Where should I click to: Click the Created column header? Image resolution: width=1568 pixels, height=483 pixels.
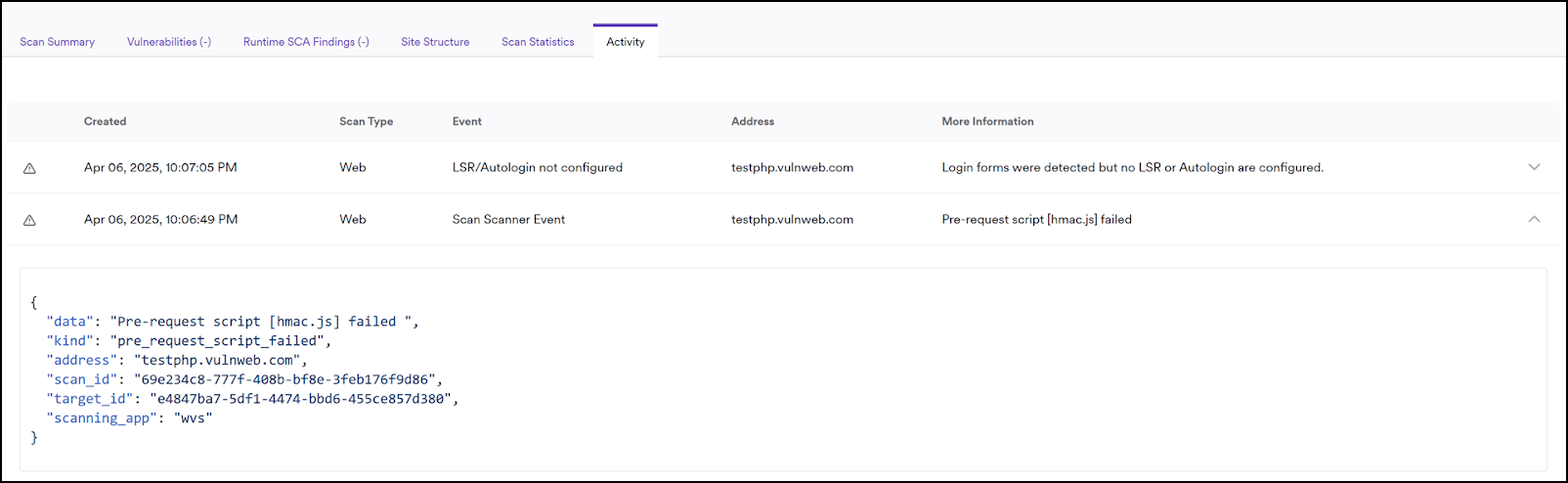(106, 121)
